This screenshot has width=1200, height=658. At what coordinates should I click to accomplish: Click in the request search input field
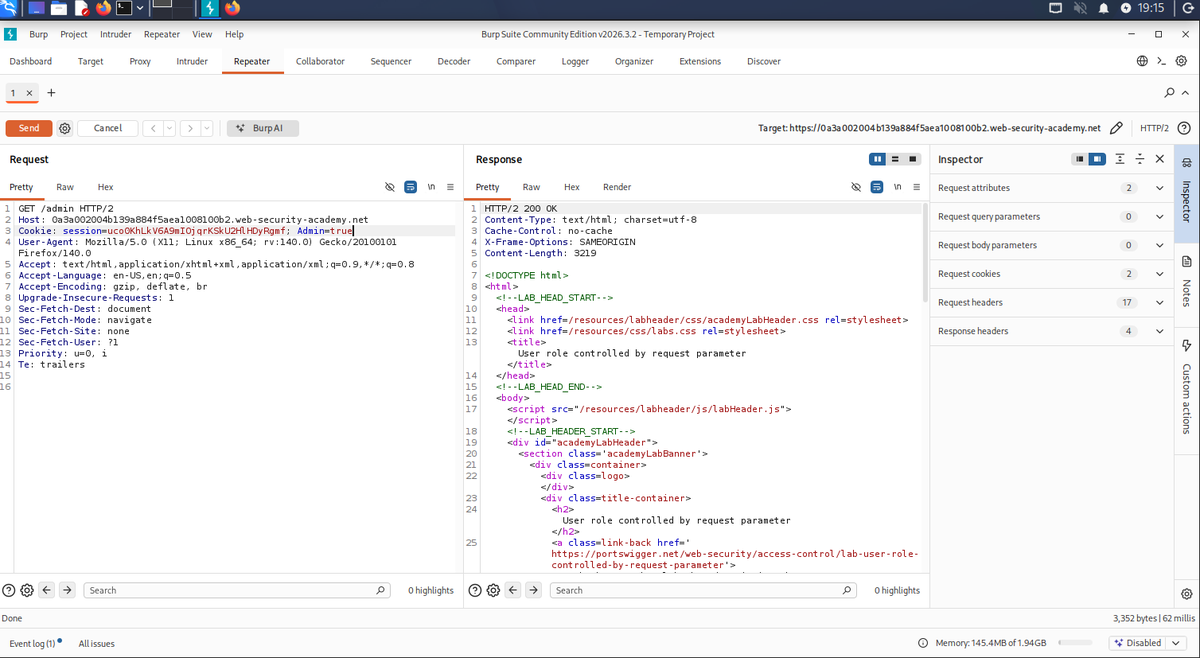tap(237, 590)
